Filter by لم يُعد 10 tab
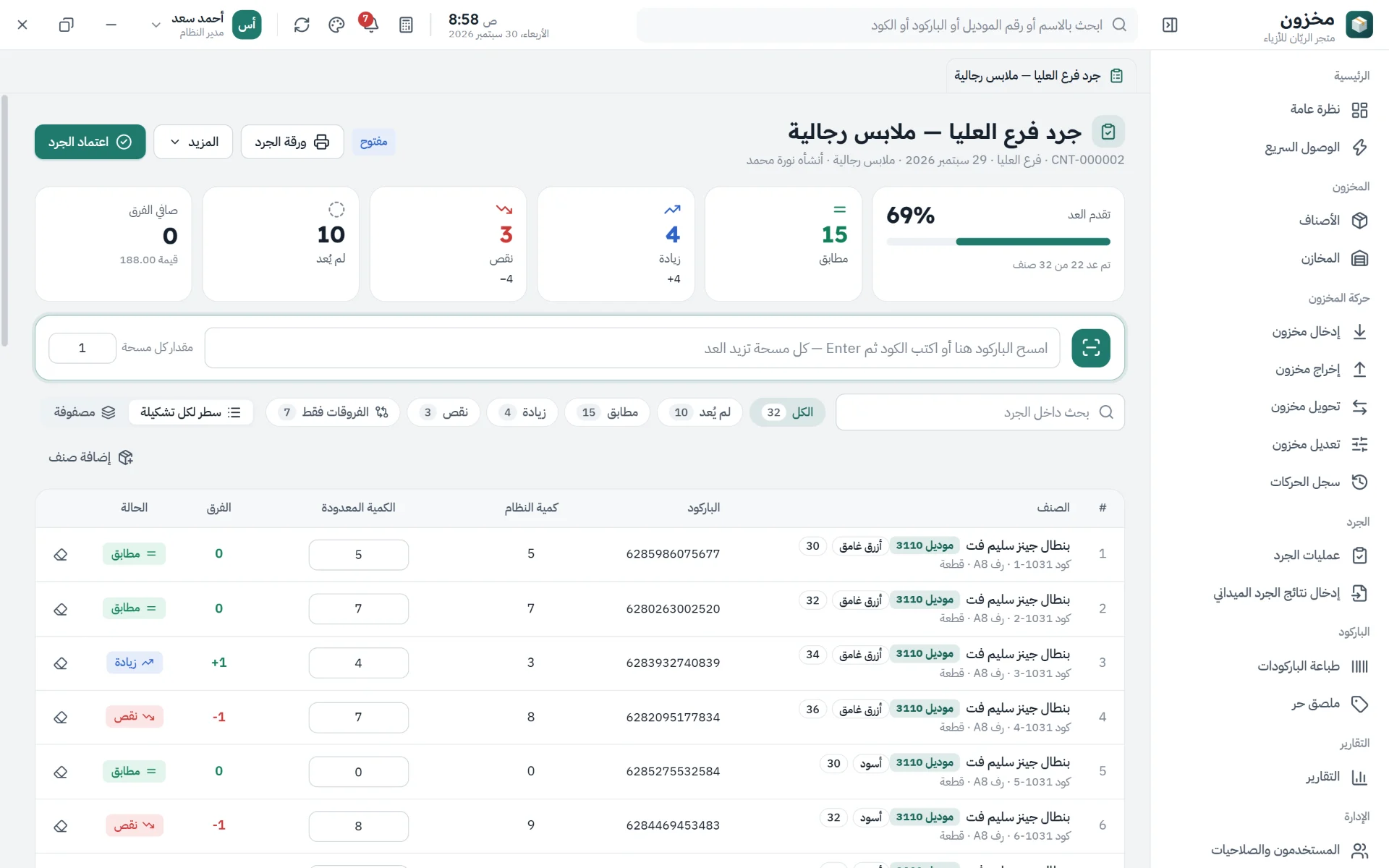 700,412
